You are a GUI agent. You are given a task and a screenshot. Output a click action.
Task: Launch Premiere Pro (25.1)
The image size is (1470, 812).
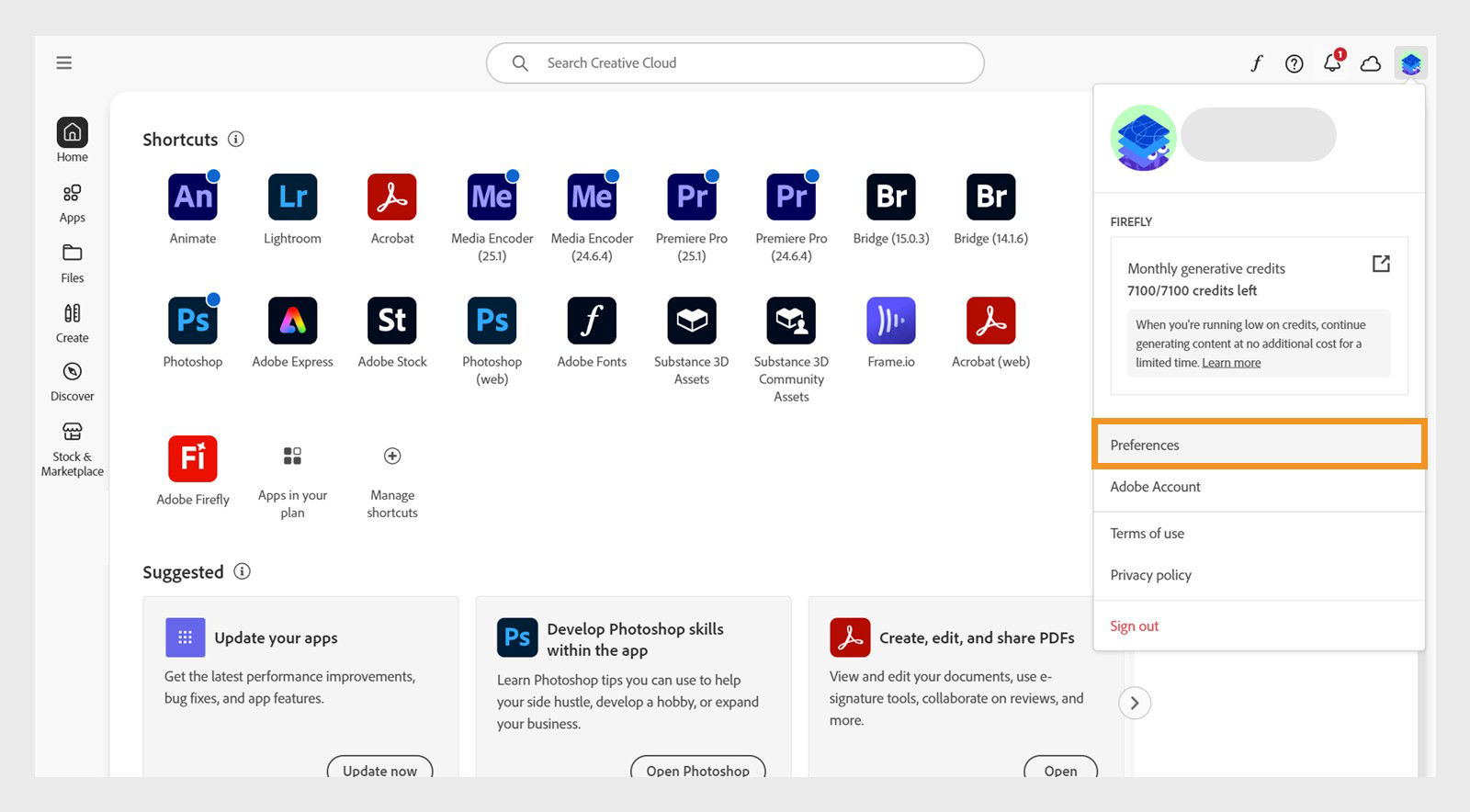pyautogui.click(x=692, y=197)
